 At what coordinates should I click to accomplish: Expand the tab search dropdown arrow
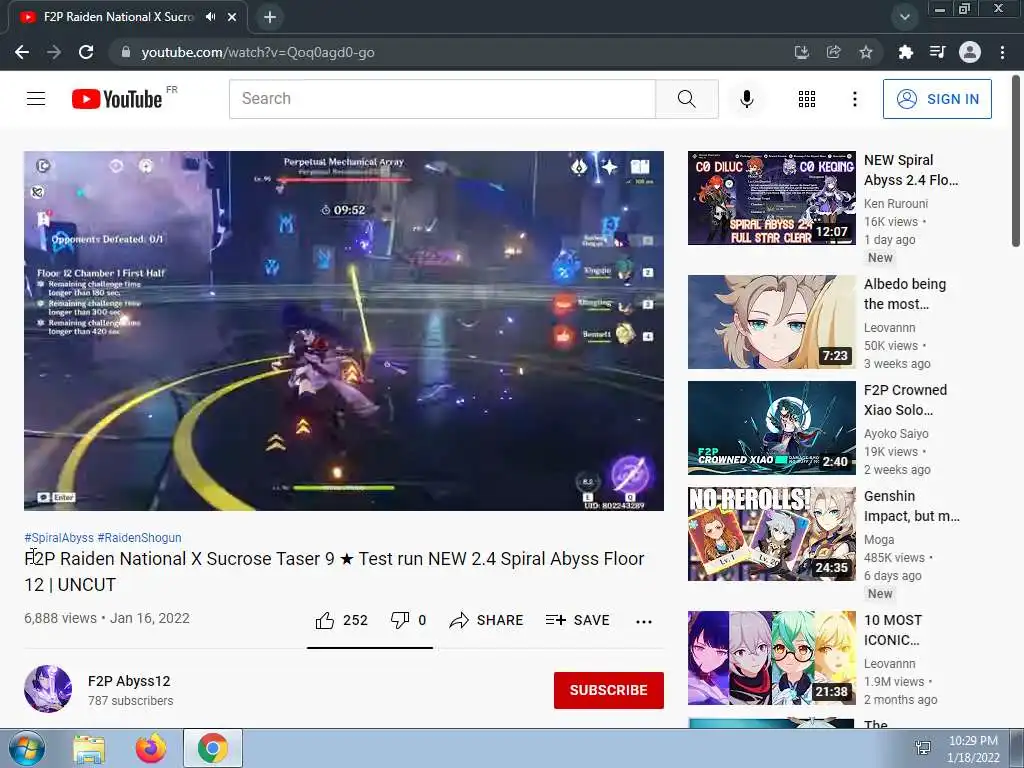click(904, 17)
